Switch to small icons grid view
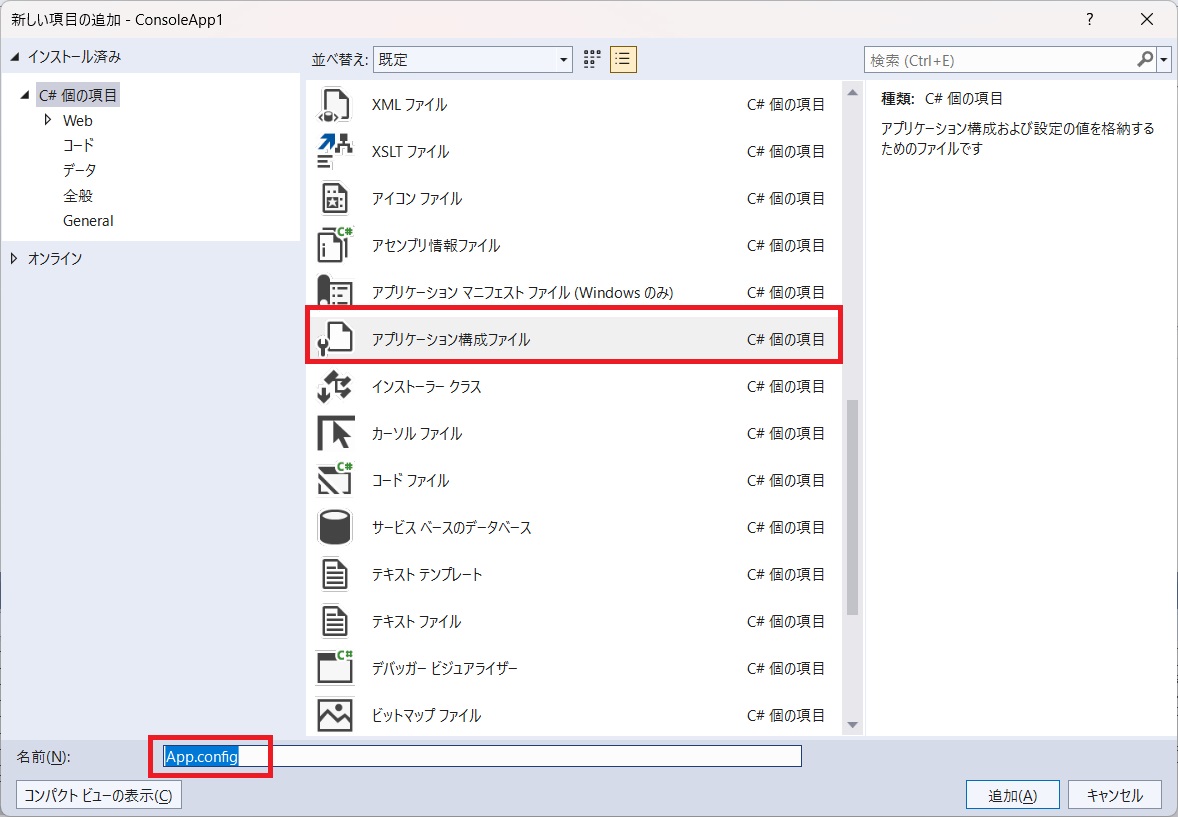Viewport: 1178px width, 817px height. pyautogui.click(x=592, y=59)
